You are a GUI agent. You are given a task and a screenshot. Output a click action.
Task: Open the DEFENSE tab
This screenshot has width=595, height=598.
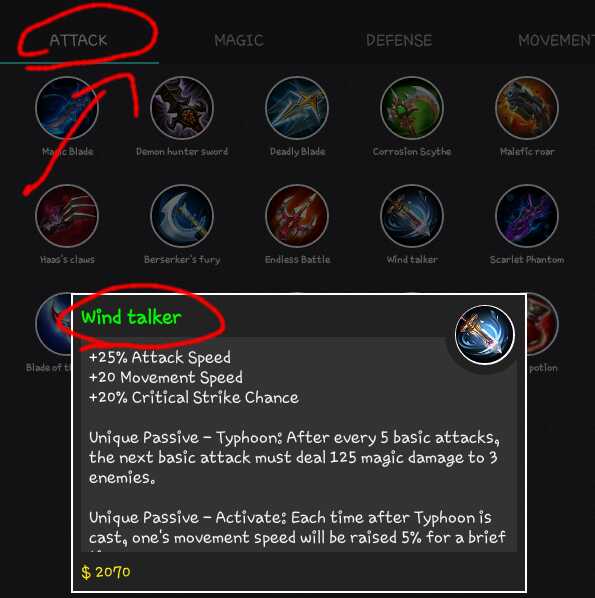(399, 40)
